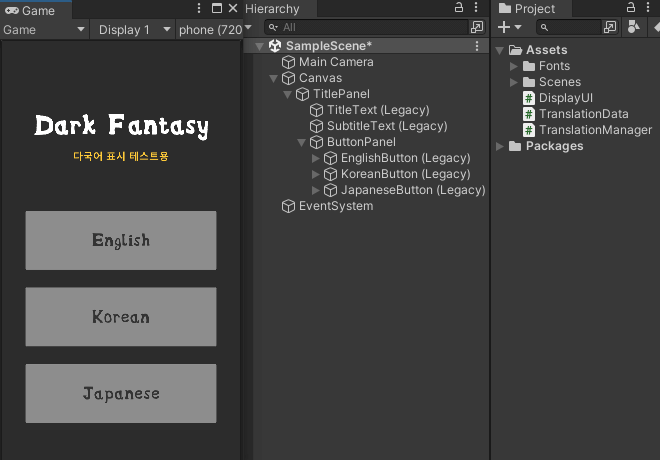Click the Unity scene icon beside SampleScene
Screen dimensions: 660x460
pyautogui.click(x=275, y=46)
